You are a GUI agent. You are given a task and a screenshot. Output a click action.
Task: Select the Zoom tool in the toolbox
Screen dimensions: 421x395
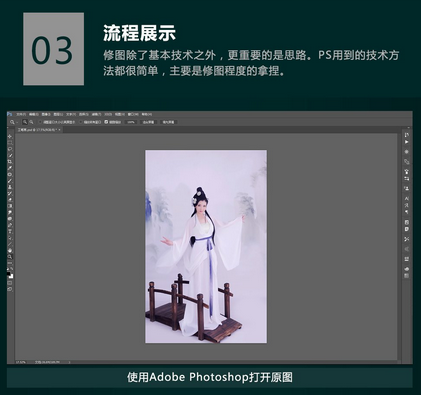coord(10,257)
